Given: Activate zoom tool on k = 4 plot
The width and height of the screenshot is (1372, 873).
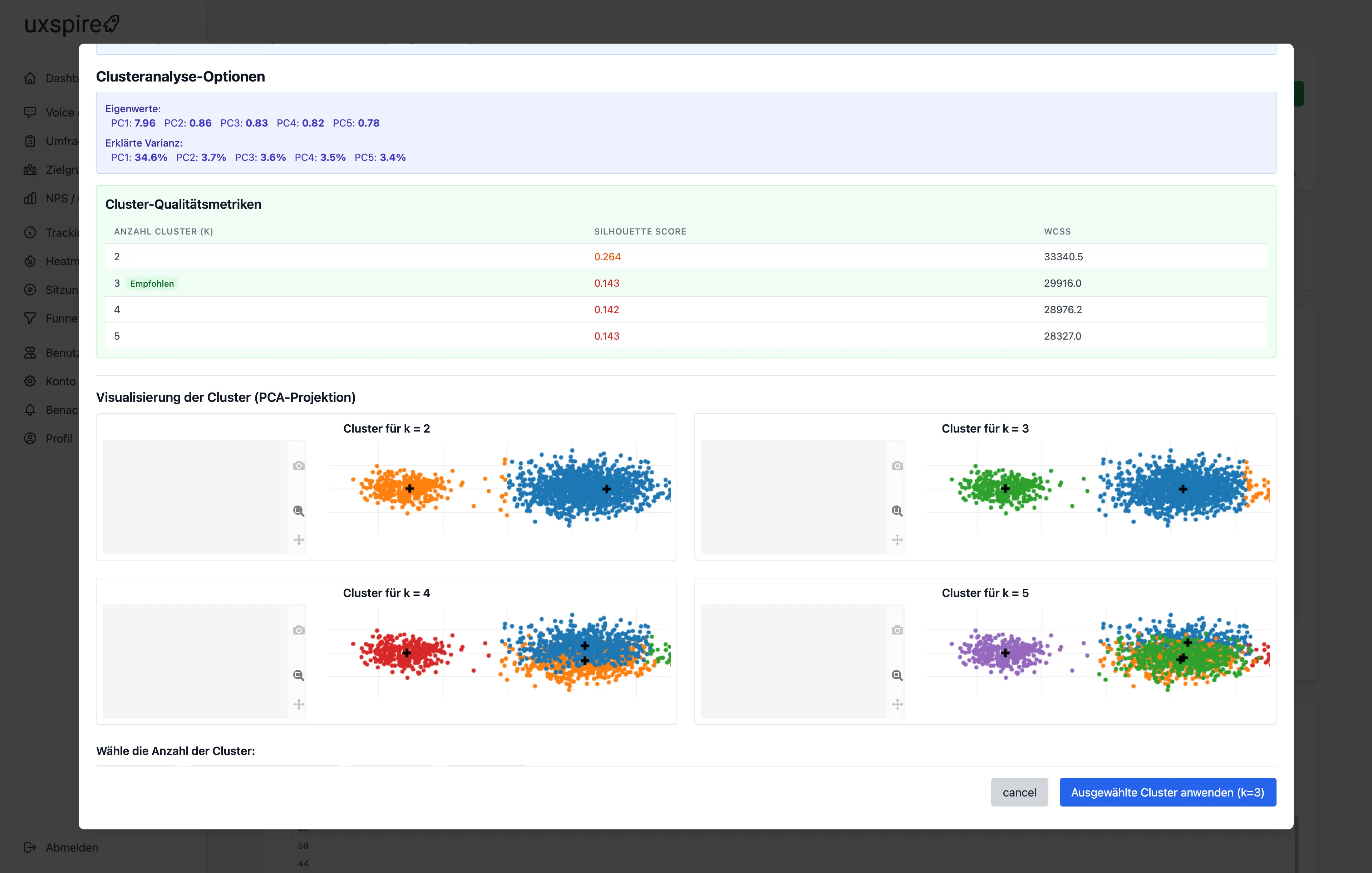Looking at the screenshot, I should tap(299, 675).
